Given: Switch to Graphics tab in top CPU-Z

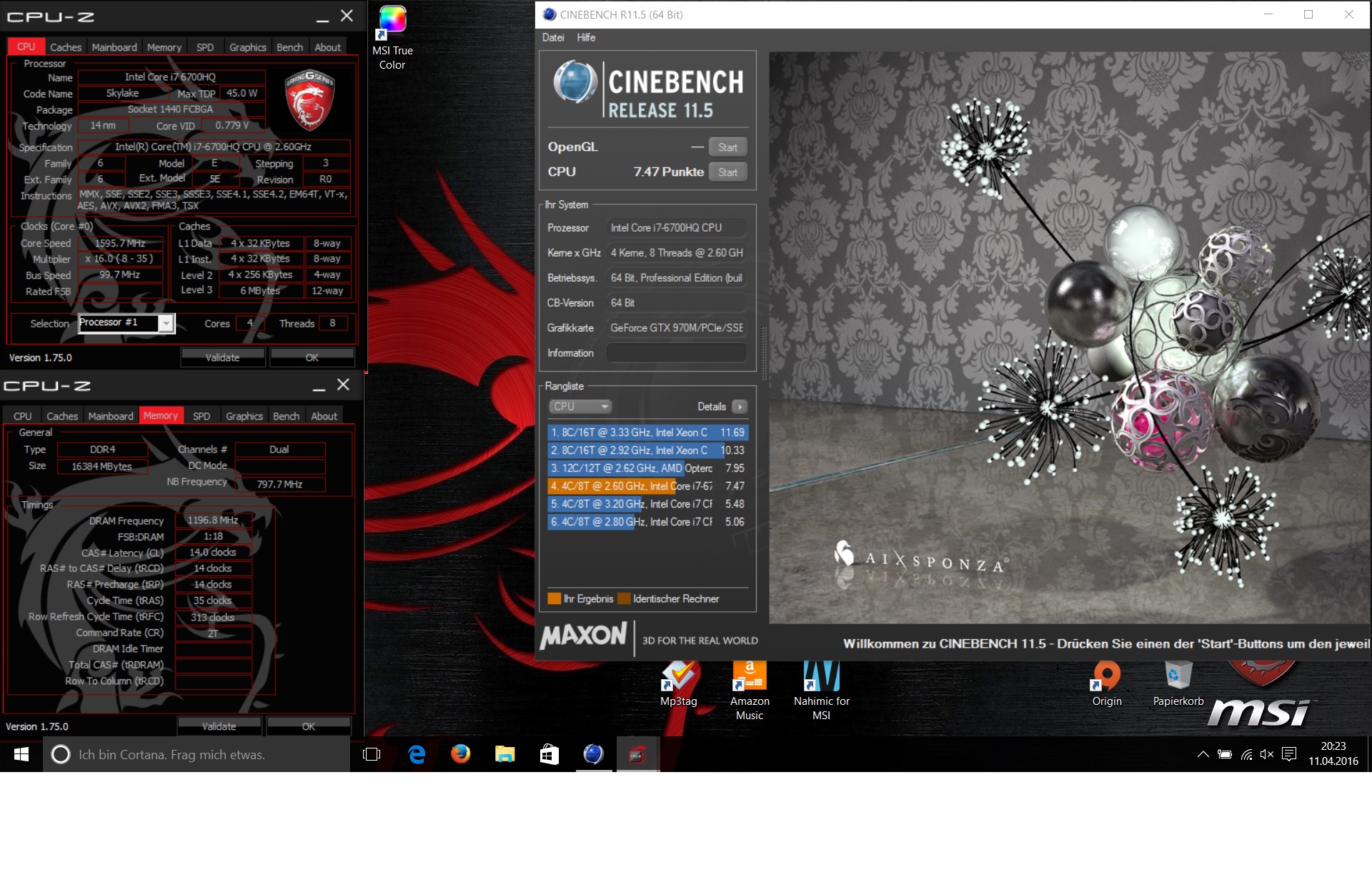Looking at the screenshot, I should [248, 47].
